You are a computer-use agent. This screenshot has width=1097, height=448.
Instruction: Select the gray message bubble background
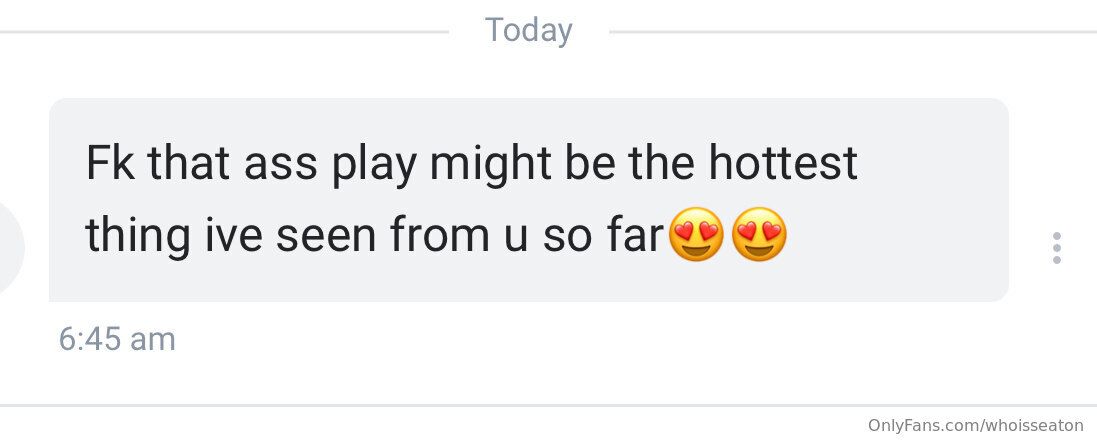point(529,200)
